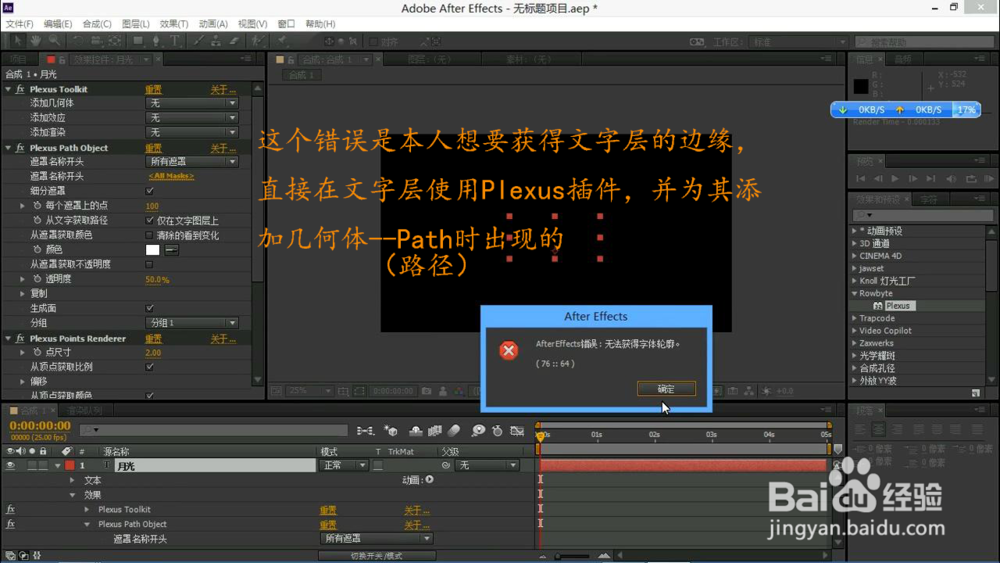Open the 添加渲染 dropdown
Viewport: 1000px width, 563px height.
tap(192, 133)
